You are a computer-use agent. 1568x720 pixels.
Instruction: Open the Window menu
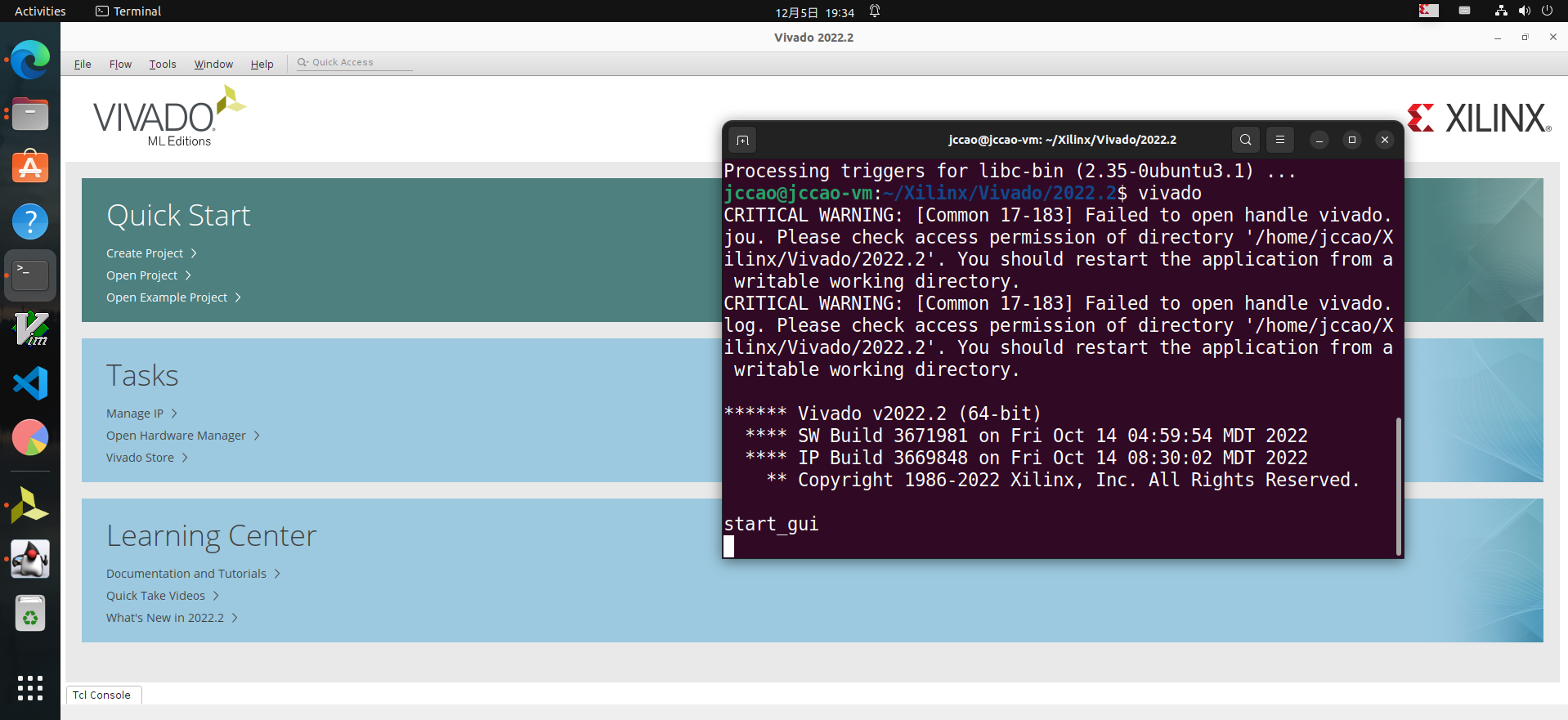213,64
